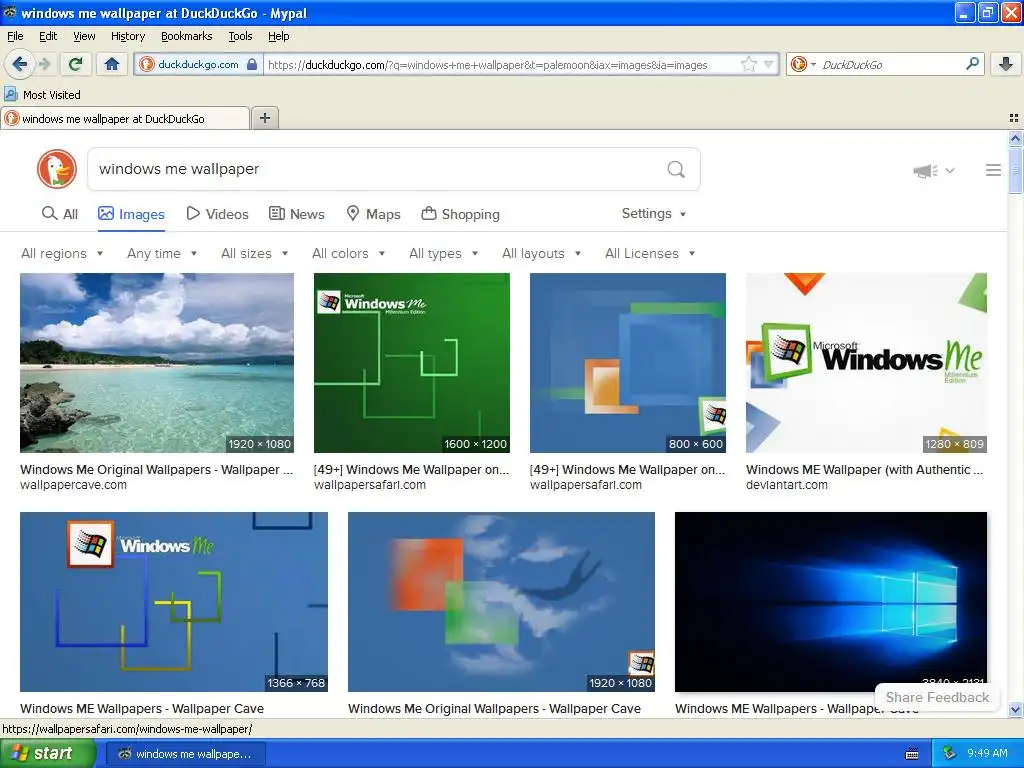The image size is (1024, 768).
Task: Expand the All layouts filter
Action: click(x=541, y=253)
